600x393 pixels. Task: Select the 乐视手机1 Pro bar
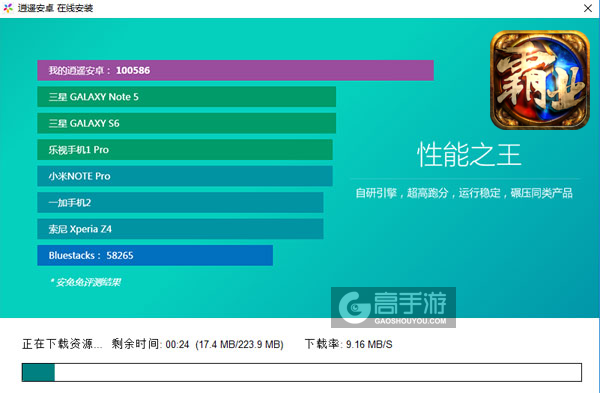click(185, 150)
